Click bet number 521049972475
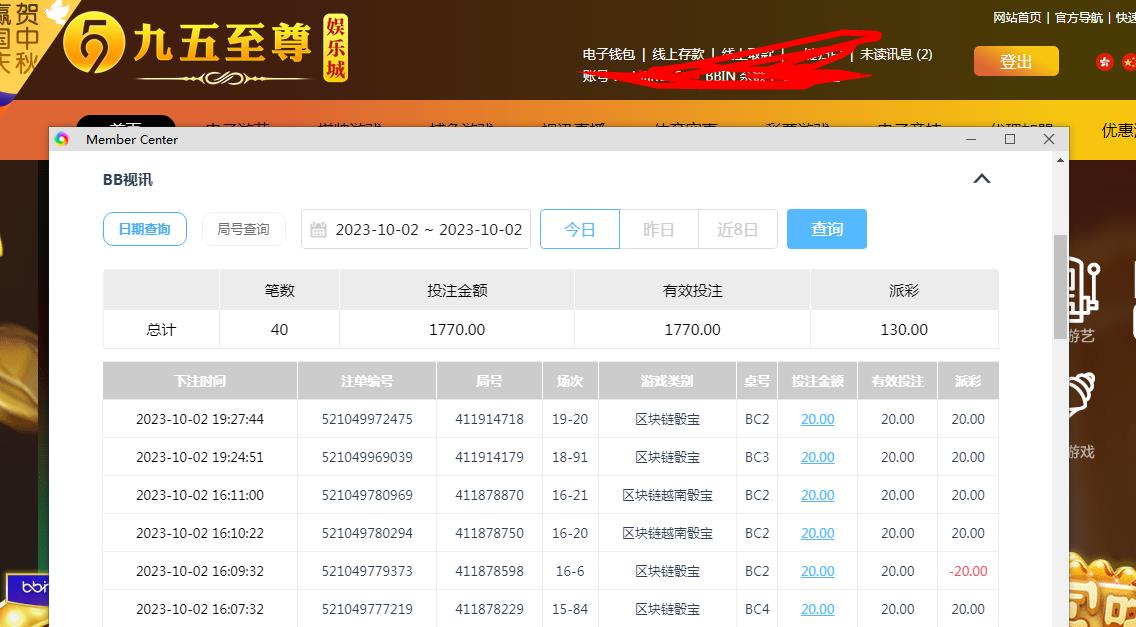 point(367,419)
